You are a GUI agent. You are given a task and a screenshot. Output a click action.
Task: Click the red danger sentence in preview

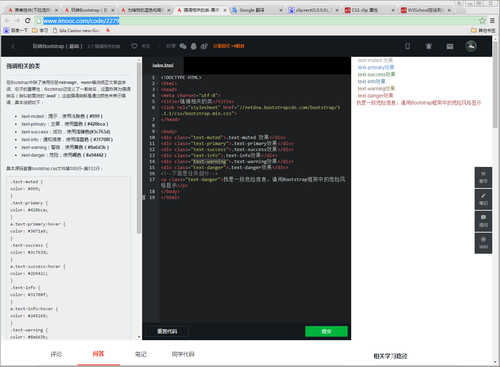click(419, 103)
